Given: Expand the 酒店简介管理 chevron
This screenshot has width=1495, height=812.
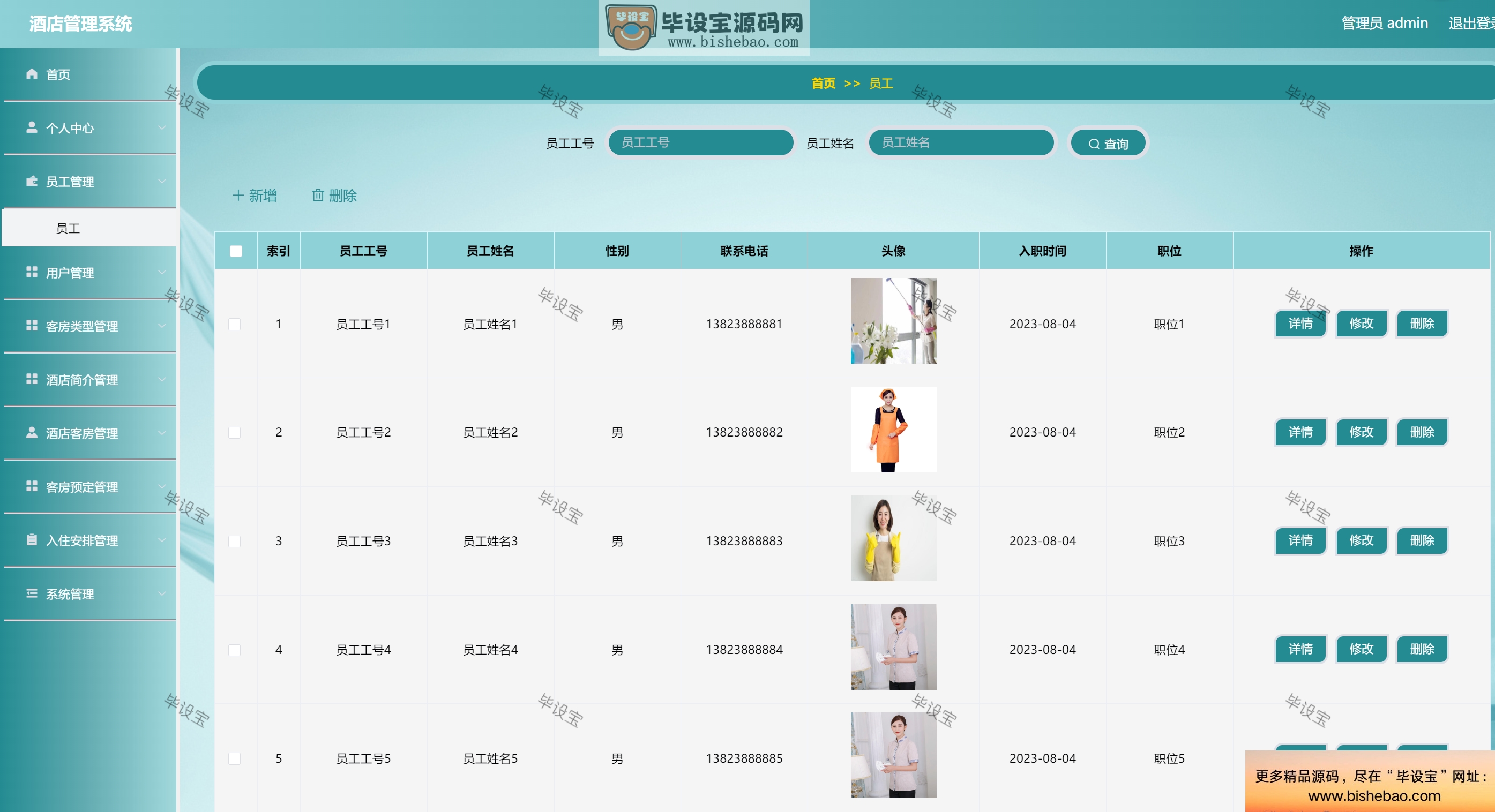Looking at the screenshot, I should pyautogui.click(x=162, y=379).
